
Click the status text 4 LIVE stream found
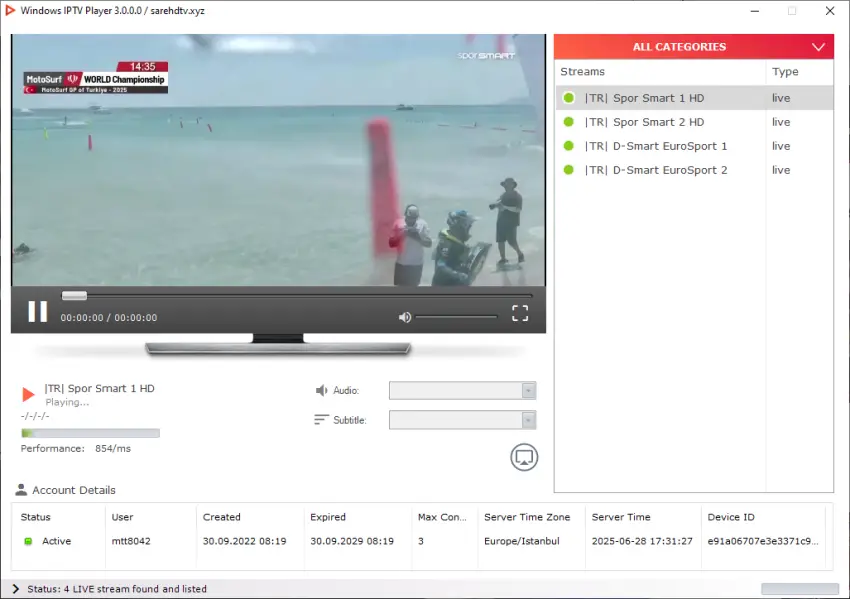tap(117, 589)
